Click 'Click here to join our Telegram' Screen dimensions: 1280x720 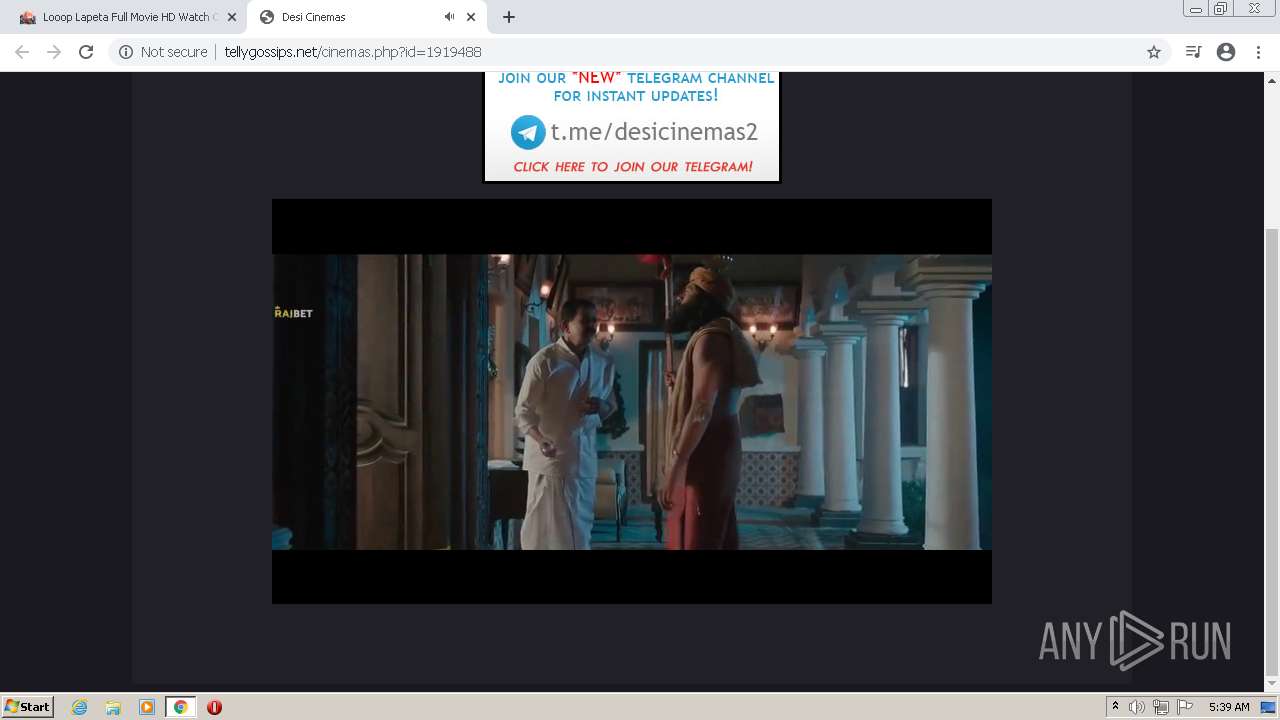pos(633,167)
